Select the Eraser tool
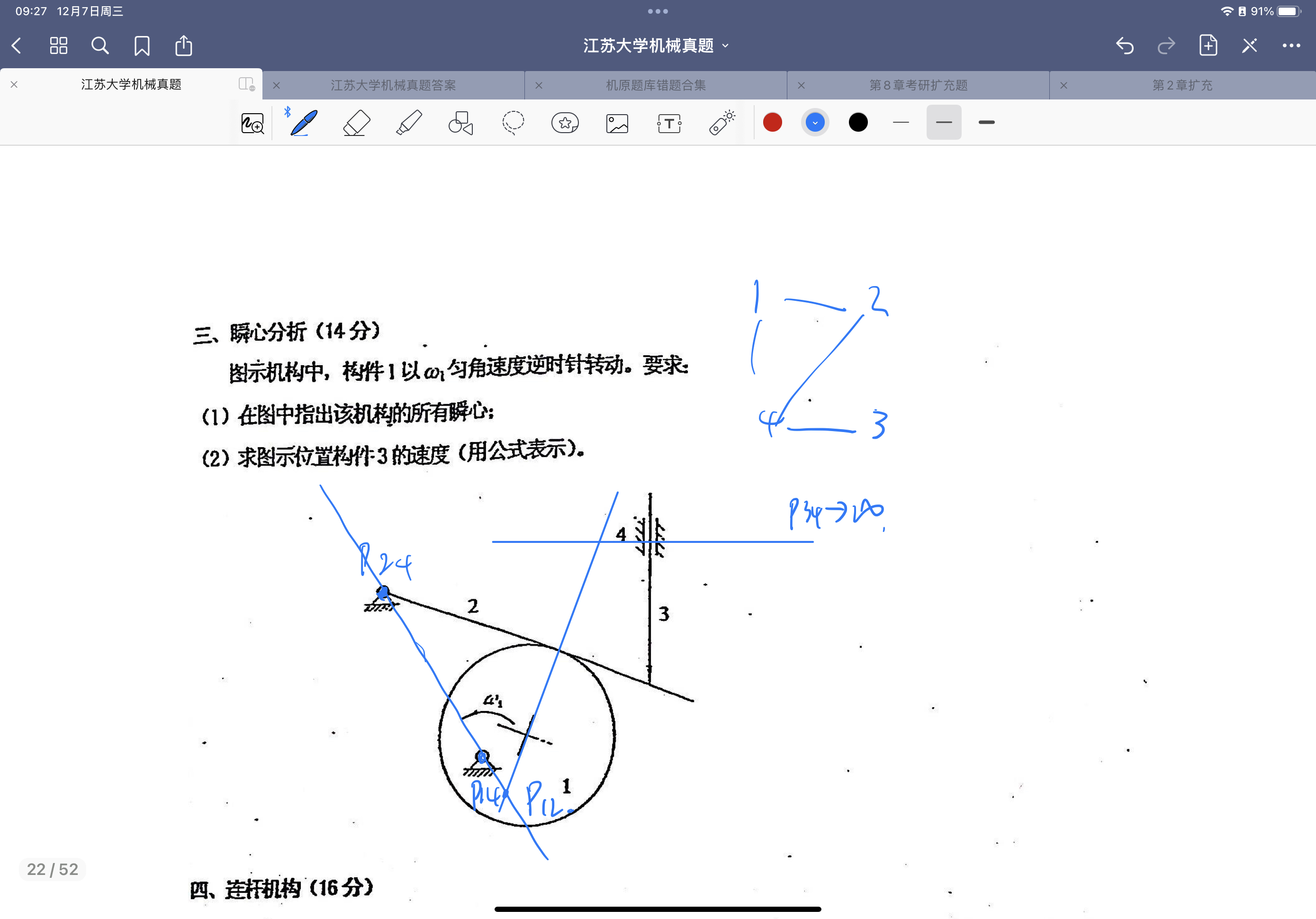This screenshot has width=1316, height=919. [x=355, y=122]
